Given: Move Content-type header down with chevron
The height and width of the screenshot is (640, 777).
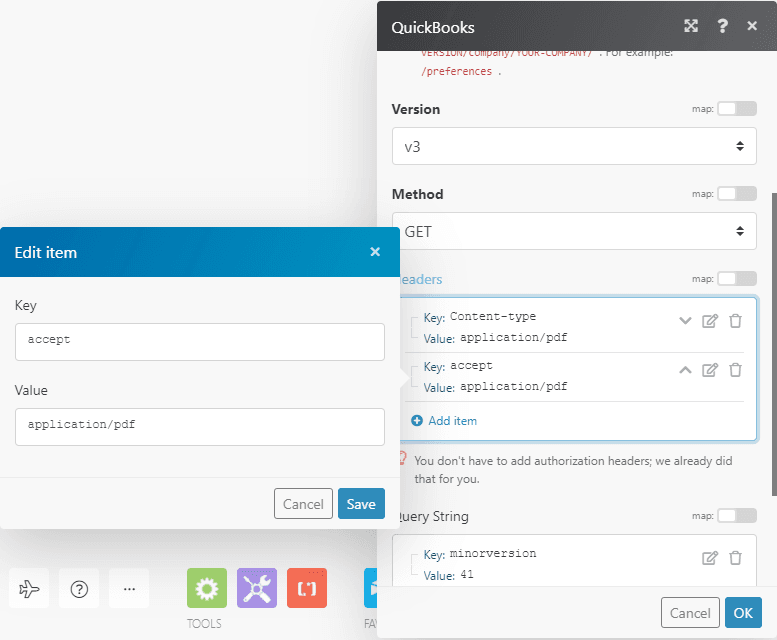Looking at the screenshot, I should (x=685, y=321).
